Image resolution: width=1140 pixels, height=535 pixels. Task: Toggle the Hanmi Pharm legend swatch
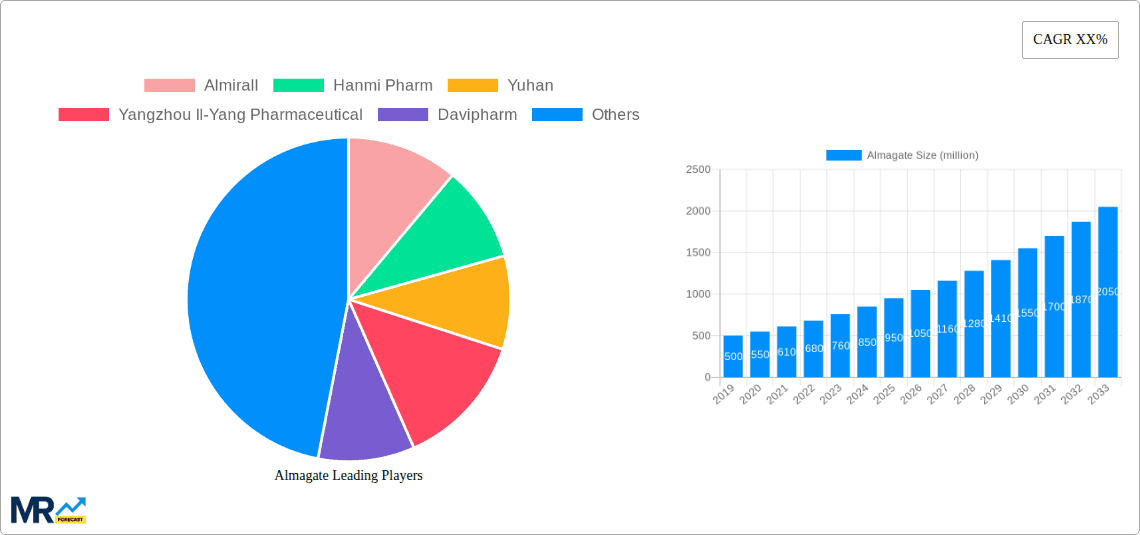(x=298, y=86)
